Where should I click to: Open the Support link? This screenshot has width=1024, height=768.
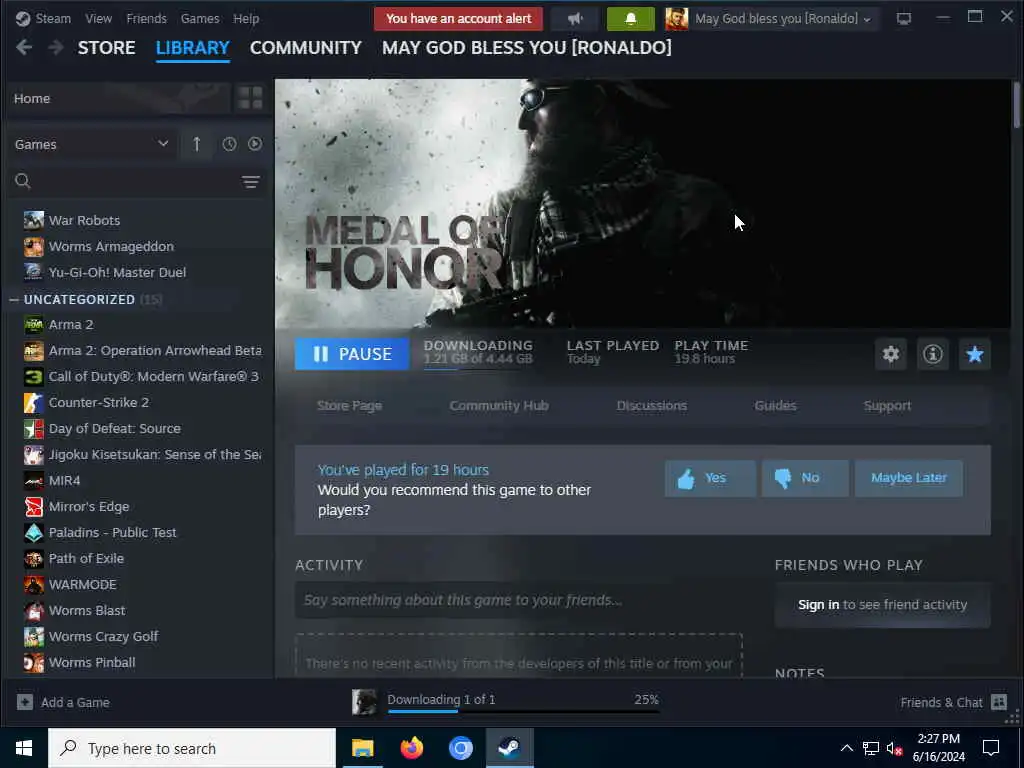(x=887, y=406)
